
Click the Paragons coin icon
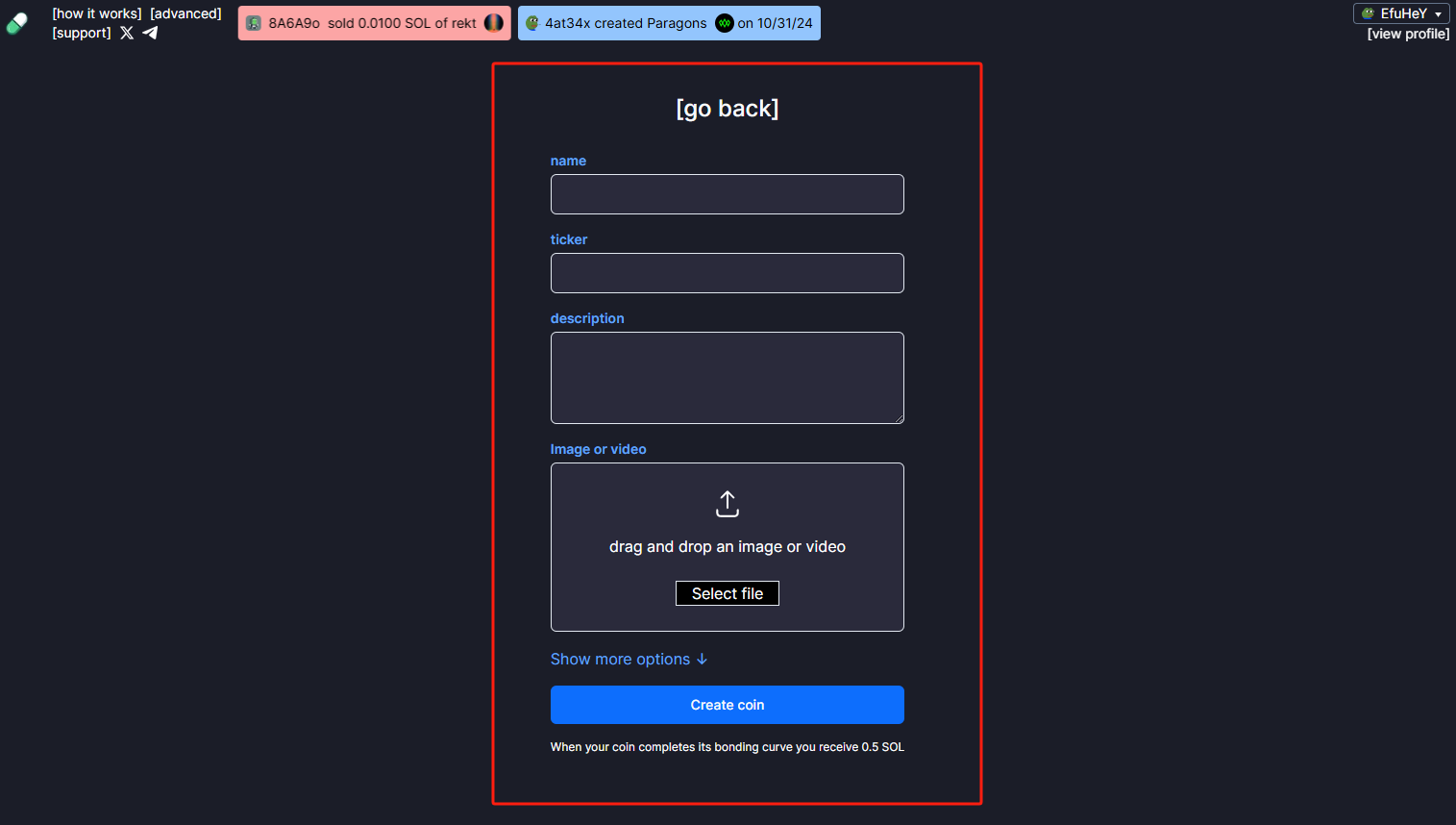pos(725,23)
